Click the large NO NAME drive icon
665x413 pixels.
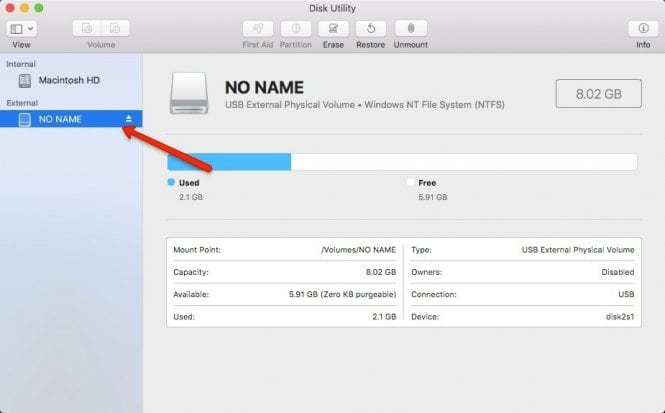tap(190, 92)
